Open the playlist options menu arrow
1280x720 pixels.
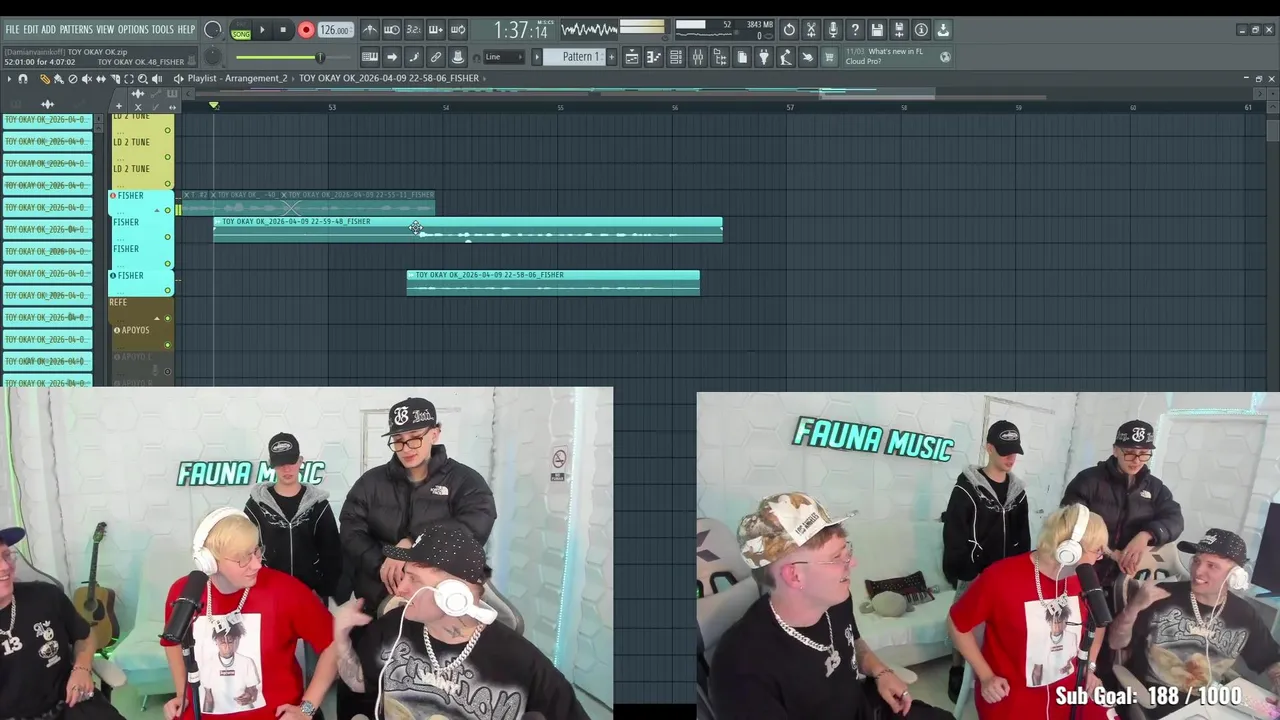point(9,78)
